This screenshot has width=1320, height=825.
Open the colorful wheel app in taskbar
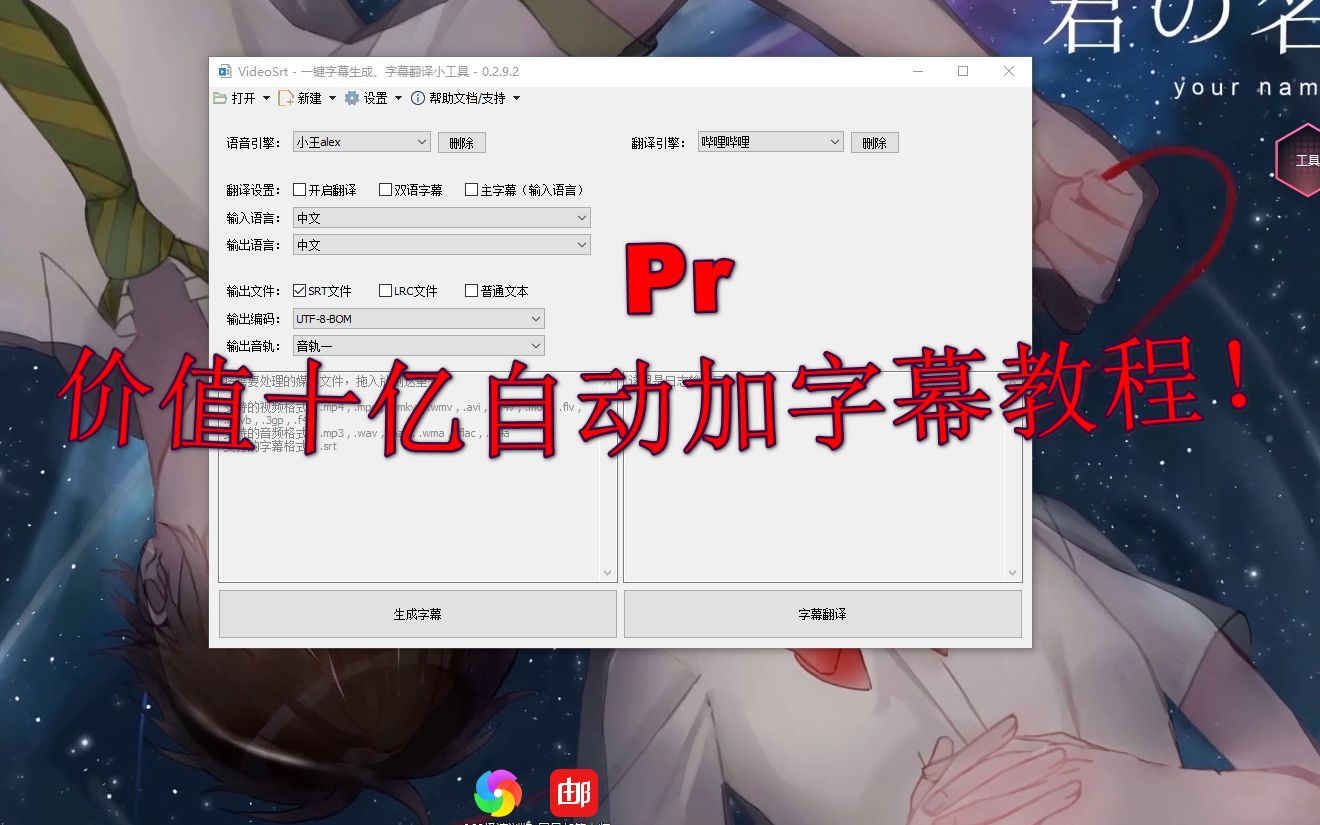498,792
